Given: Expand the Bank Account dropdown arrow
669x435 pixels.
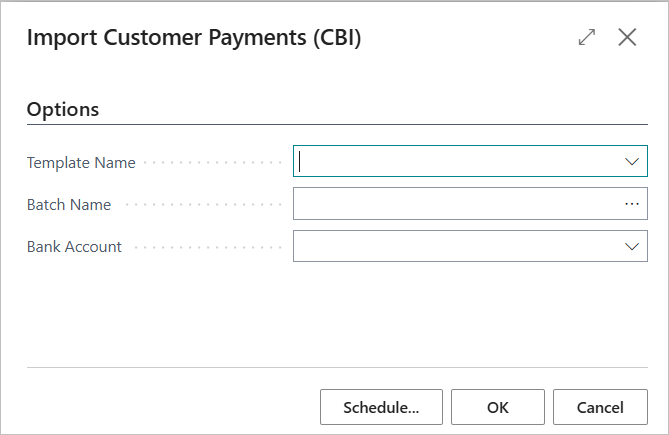Looking at the screenshot, I should 631,246.
